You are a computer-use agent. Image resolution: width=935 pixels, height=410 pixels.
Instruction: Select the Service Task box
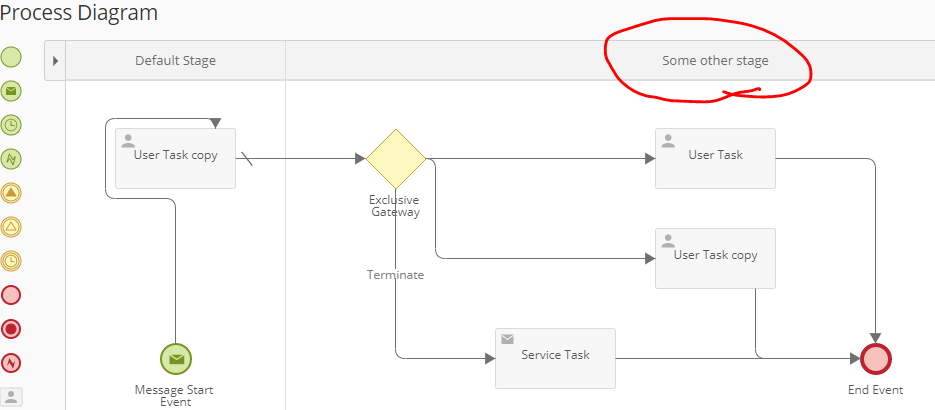point(555,358)
